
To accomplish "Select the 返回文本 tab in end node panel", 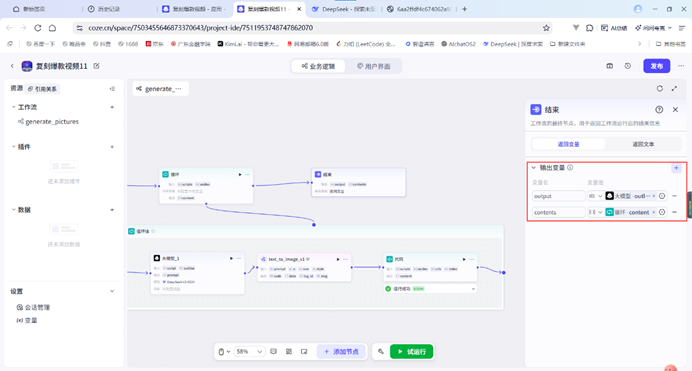I will tap(643, 144).
